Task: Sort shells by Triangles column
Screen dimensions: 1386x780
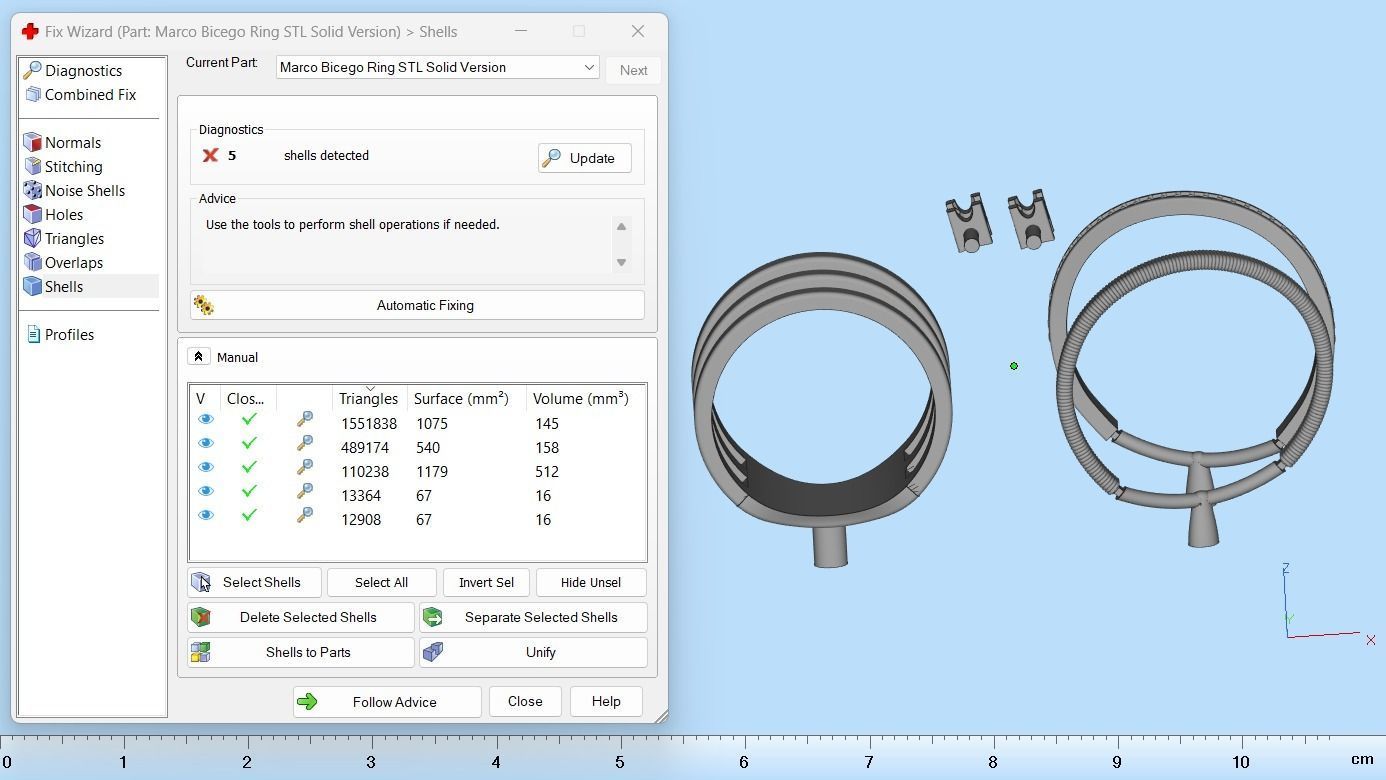Action: pos(370,398)
